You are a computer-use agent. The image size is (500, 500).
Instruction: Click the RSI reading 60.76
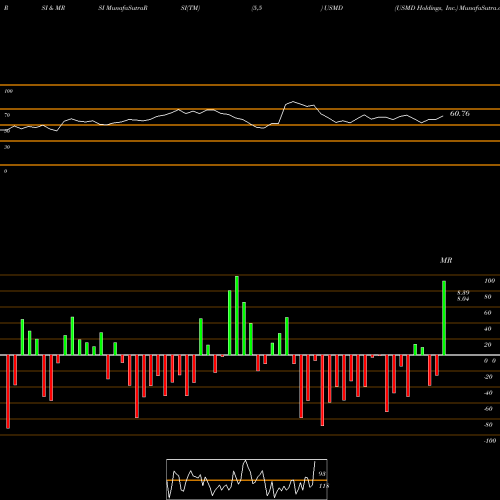[x=460, y=114]
